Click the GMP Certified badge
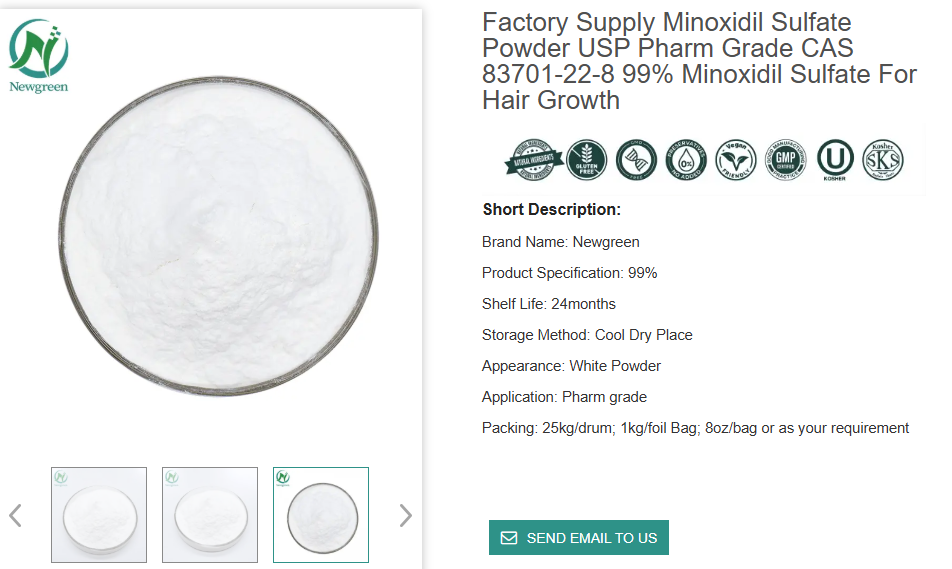The height and width of the screenshot is (569, 952). click(786, 160)
